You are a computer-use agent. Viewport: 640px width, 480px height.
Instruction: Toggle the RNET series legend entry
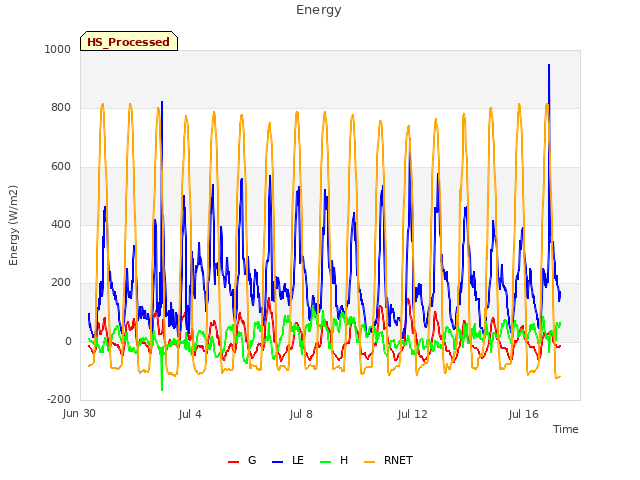(x=388, y=460)
